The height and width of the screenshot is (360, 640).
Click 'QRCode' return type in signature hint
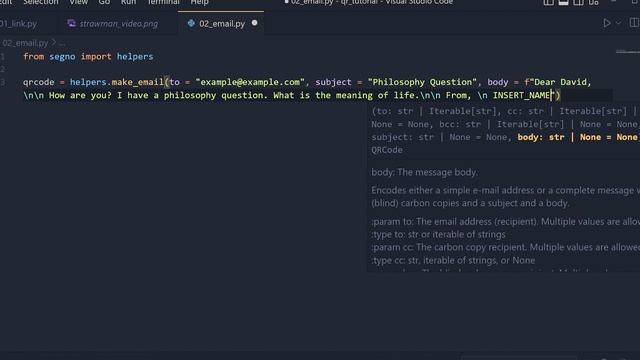tap(387, 150)
